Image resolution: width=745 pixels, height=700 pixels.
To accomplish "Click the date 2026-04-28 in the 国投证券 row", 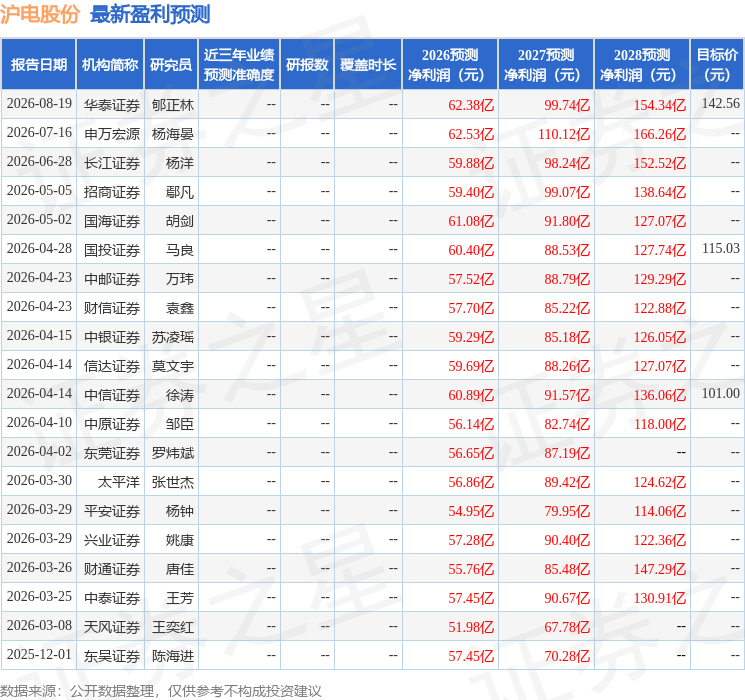I will [x=39, y=249].
